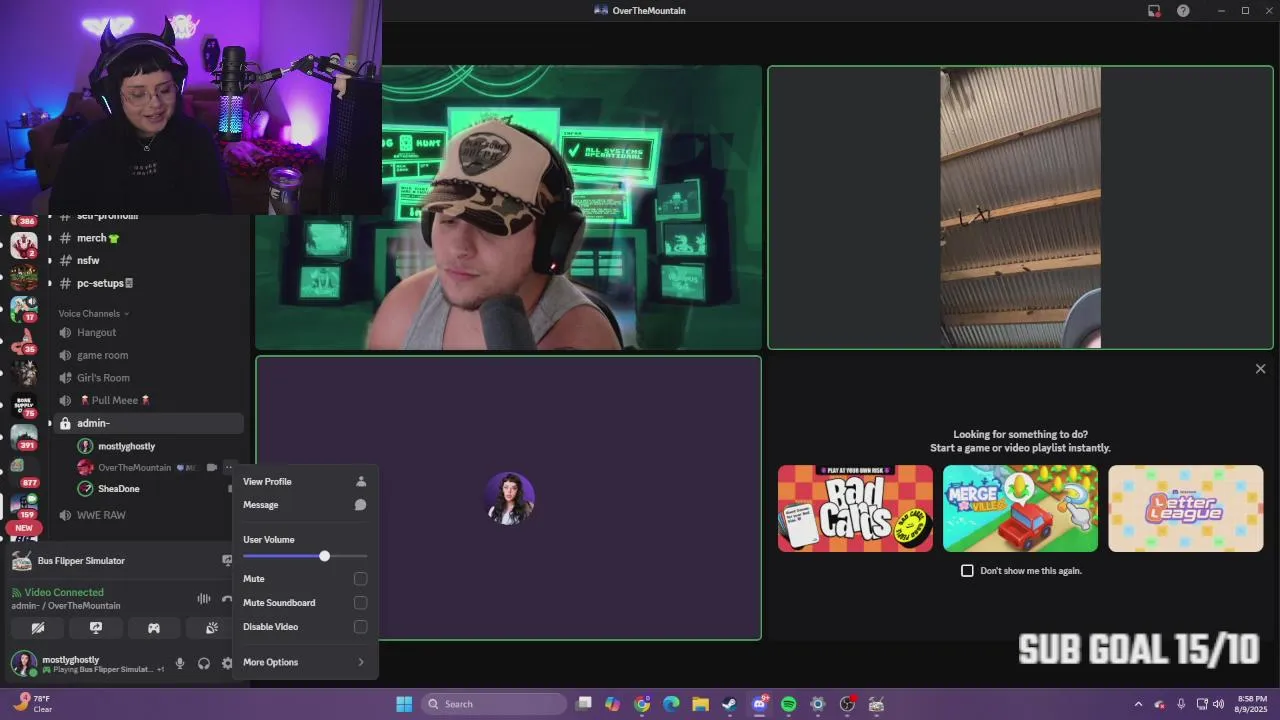1280x720 pixels.
Task: Adjust the User Volume slider handle
Action: pyautogui.click(x=324, y=556)
